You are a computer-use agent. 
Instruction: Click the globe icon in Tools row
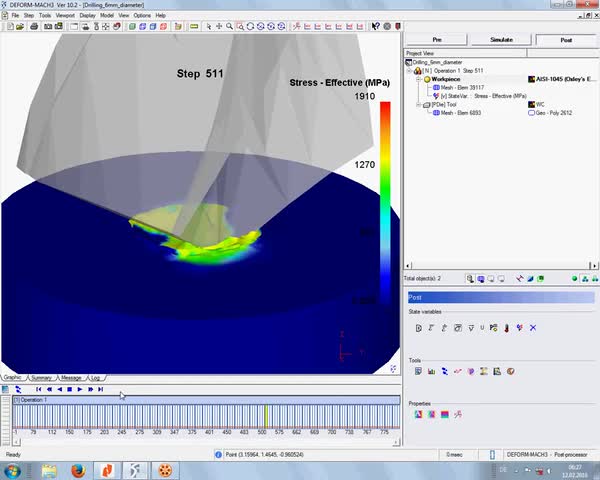(510, 371)
